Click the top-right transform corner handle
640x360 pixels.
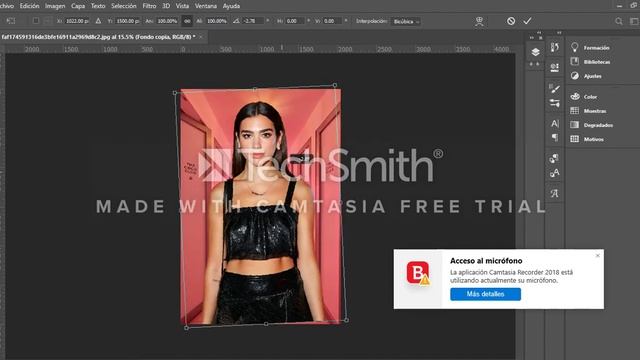coord(335,85)
